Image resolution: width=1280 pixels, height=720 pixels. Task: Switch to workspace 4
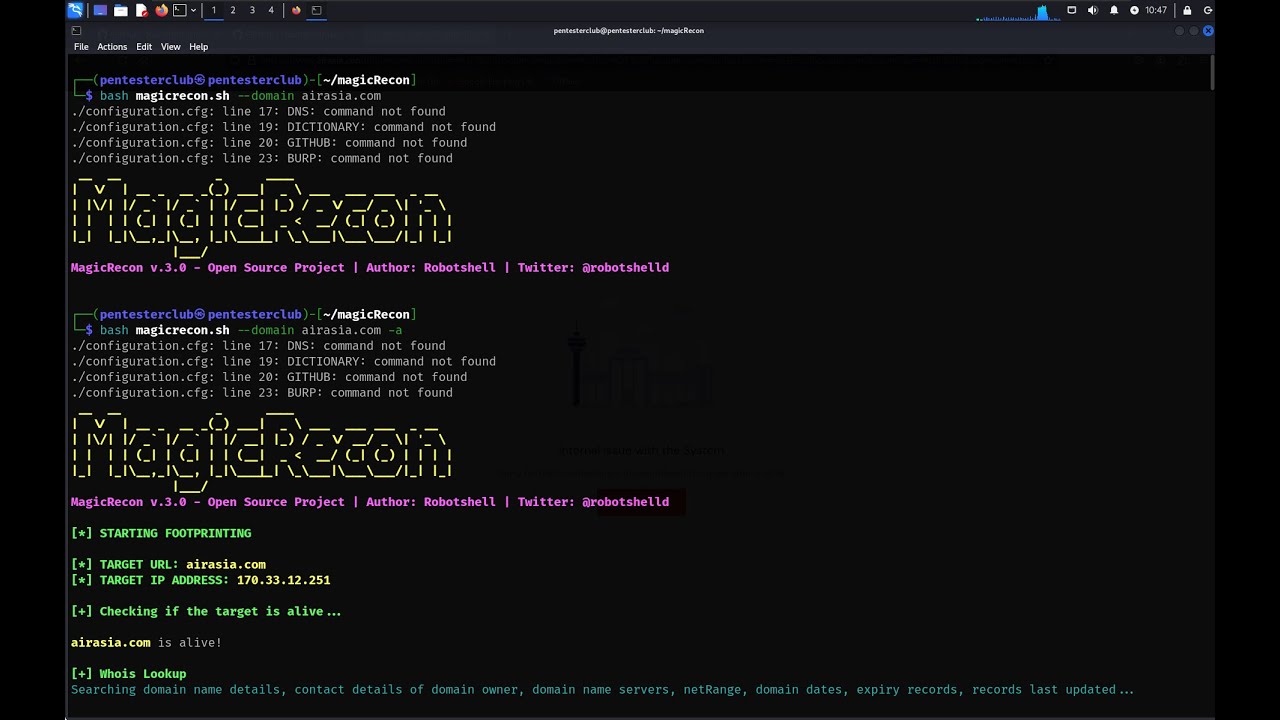coord(270,10)
